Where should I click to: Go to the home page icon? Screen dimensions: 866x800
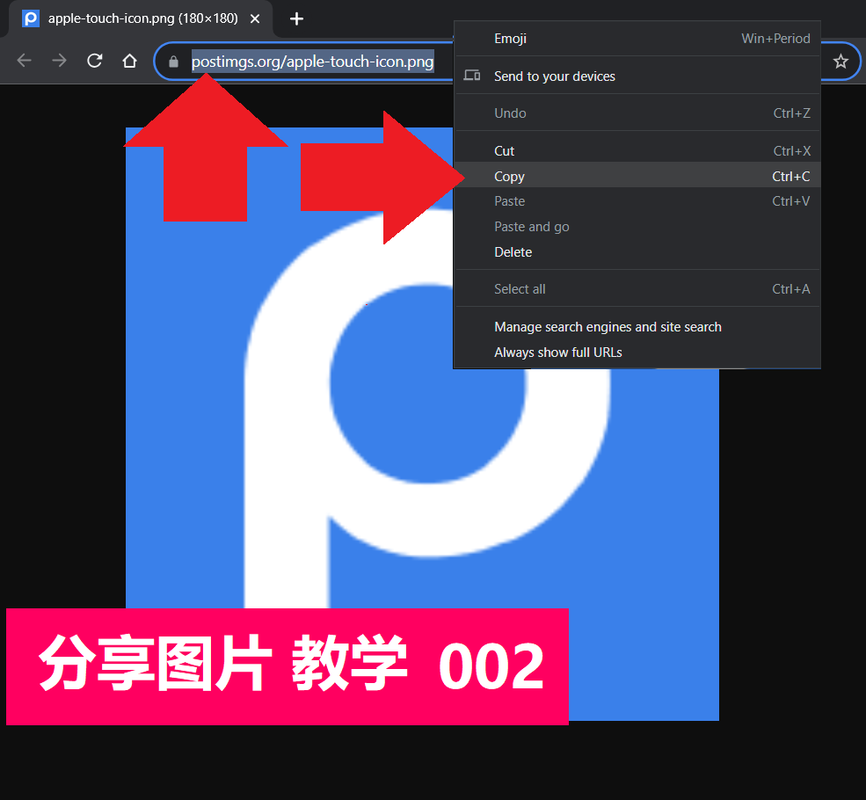pos(129,60)
